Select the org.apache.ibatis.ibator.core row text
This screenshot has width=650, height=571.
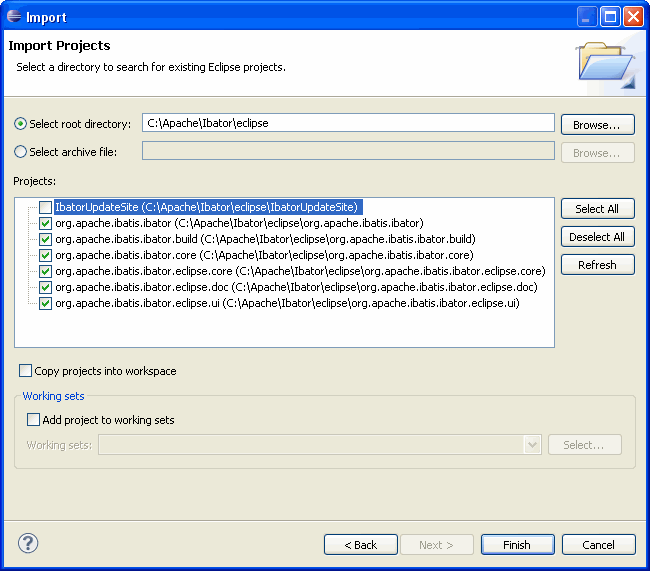(x=264, y=255)
